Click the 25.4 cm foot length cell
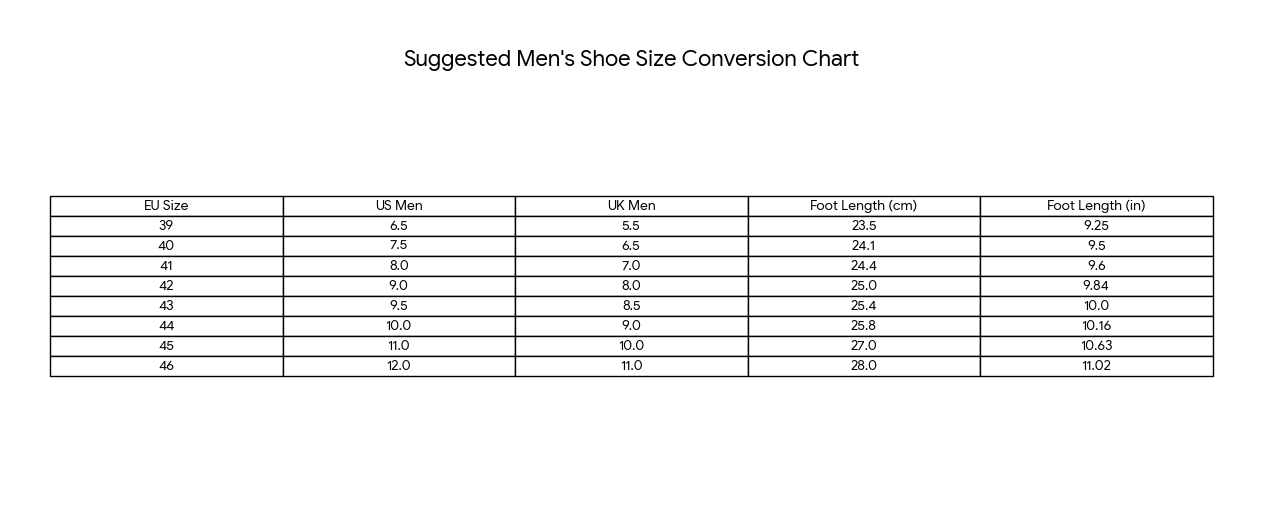 (x=863, y=306)
